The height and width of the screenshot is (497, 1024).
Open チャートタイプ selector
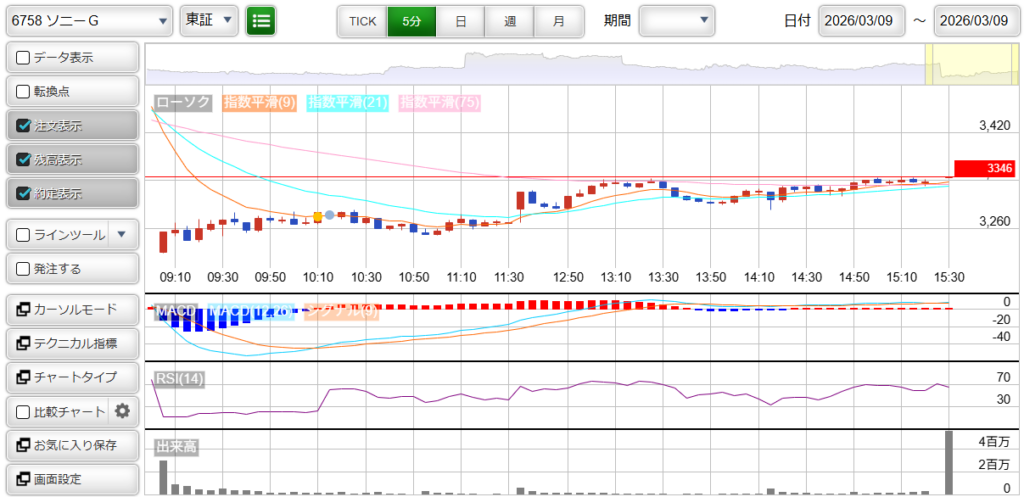pos(70,377)
